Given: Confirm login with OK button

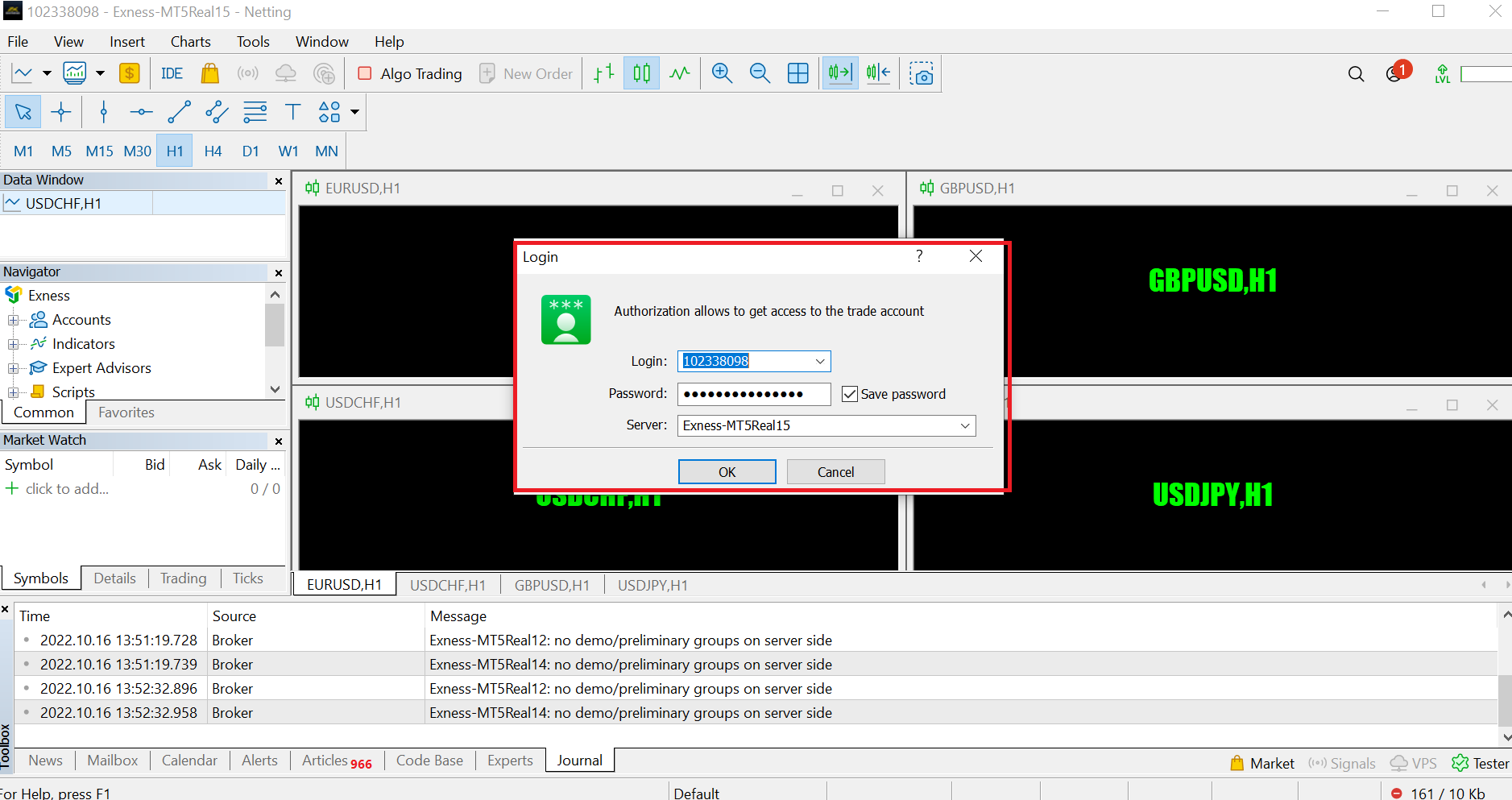Looking at the screenshot, I should pos(727,472).
